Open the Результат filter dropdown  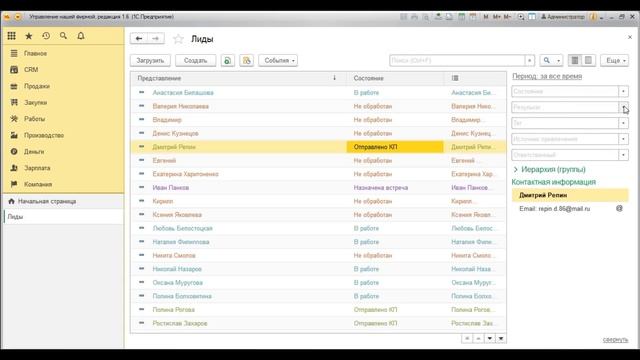tap(623, 107)
